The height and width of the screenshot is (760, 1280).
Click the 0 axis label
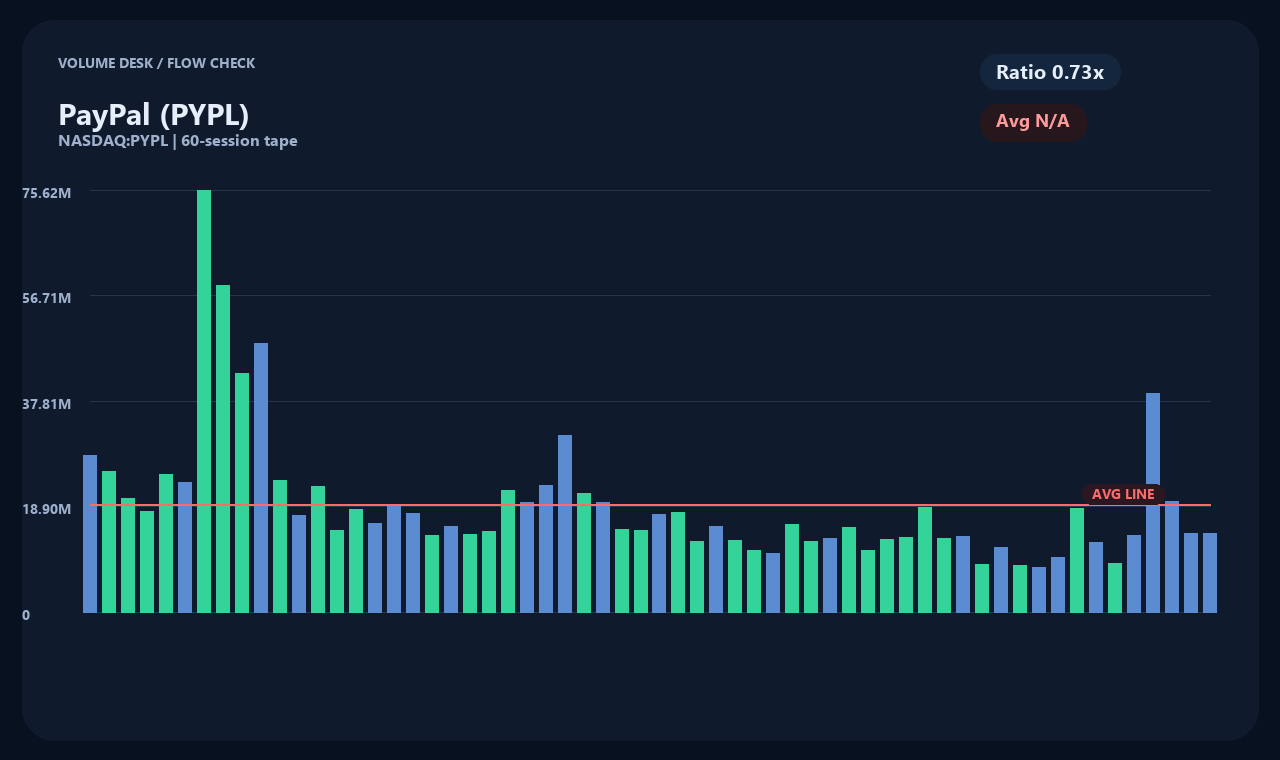(26, 615)
